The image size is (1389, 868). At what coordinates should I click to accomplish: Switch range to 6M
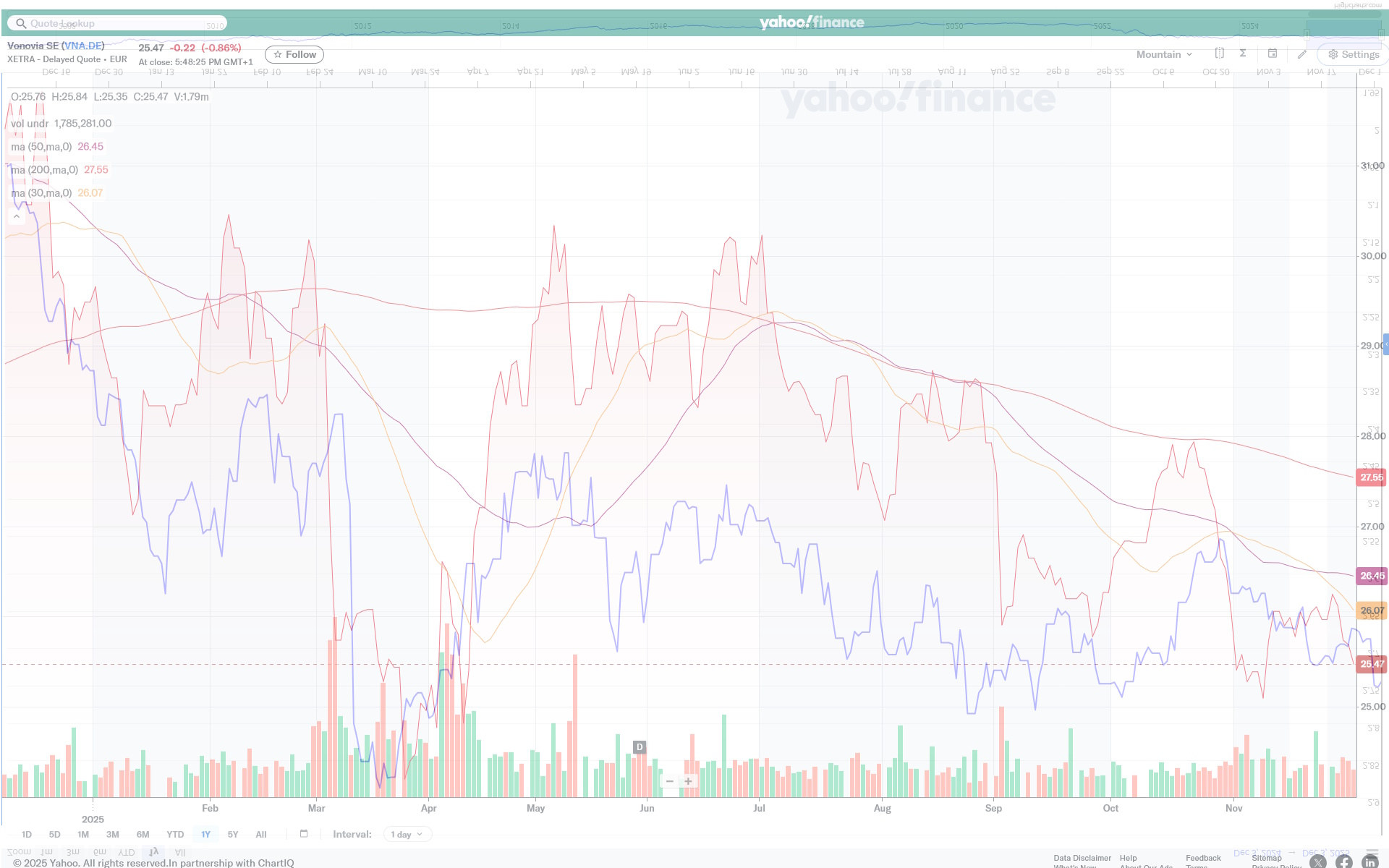click(143, 835)
